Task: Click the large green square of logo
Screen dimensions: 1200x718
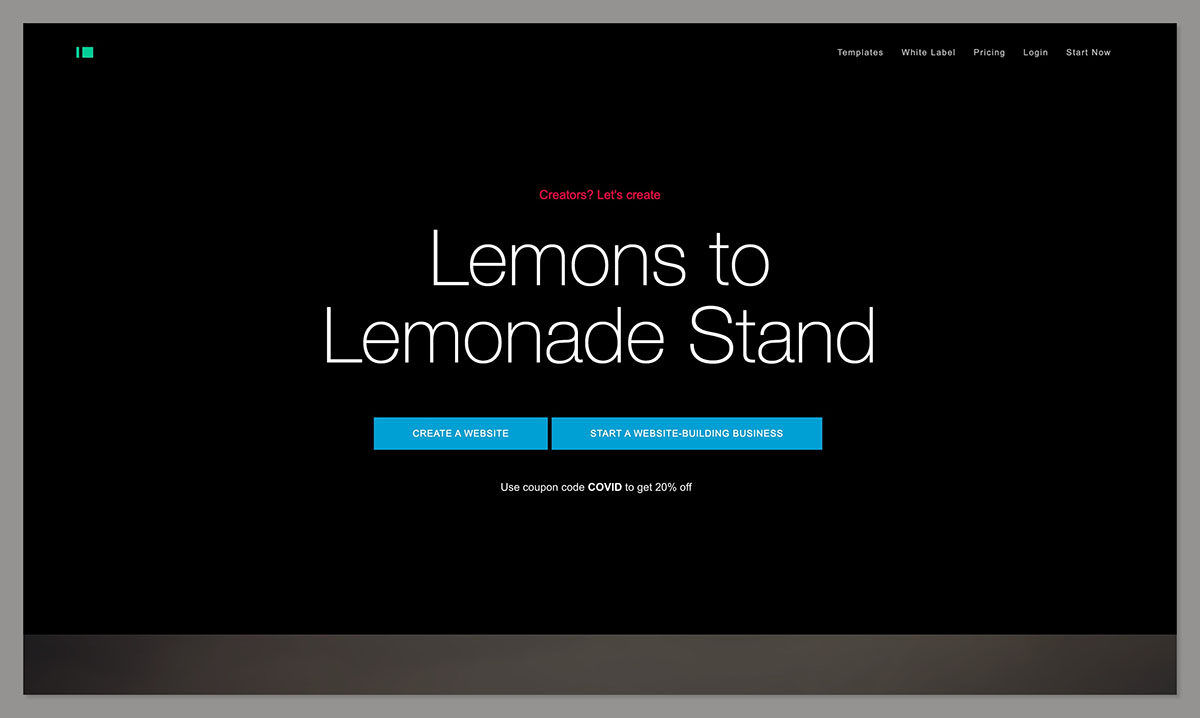Action: click(88, 52)
